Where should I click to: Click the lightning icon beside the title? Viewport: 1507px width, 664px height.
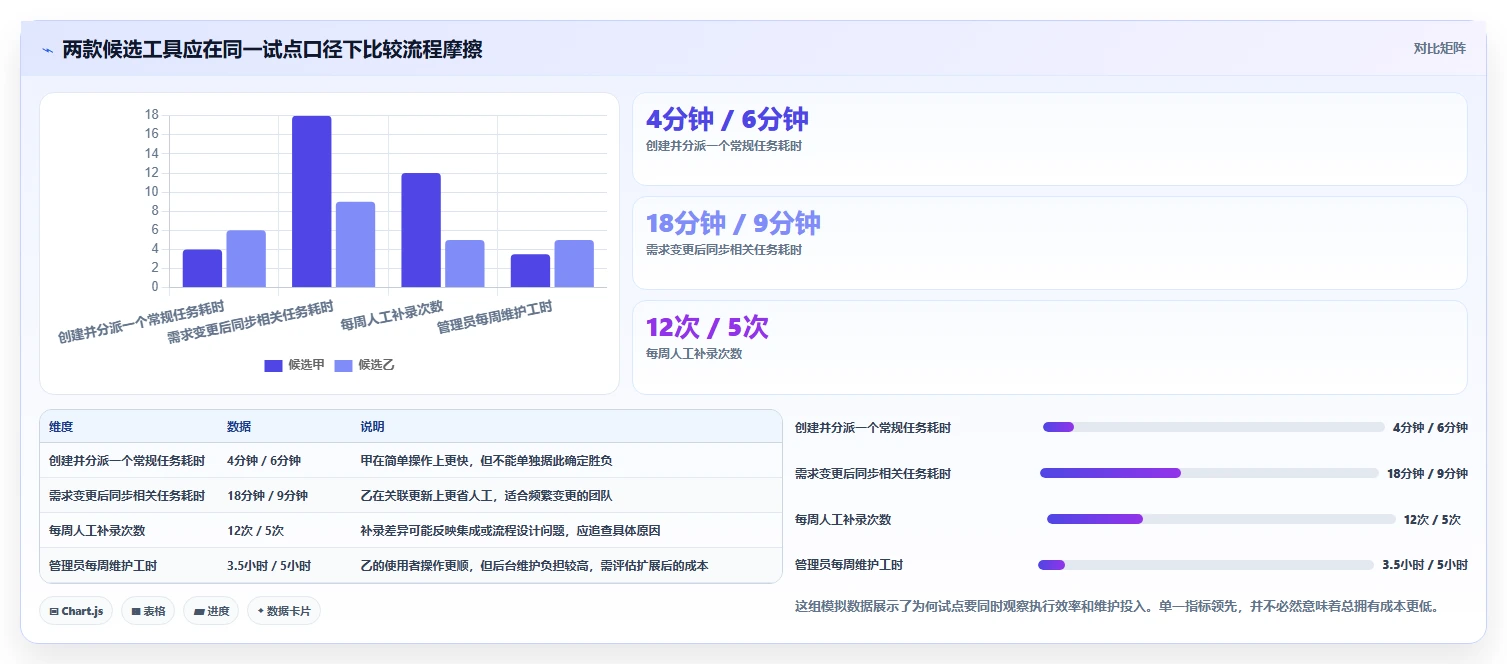[47, 49]
